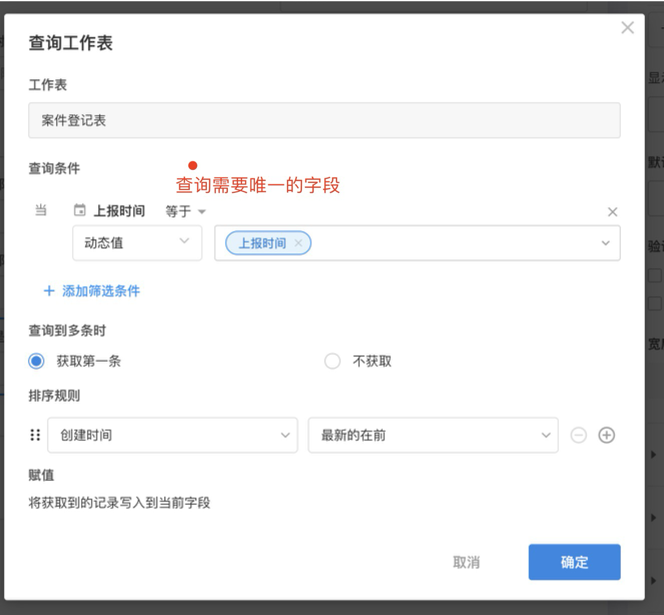
Task: Click the 上报时间 chip label text
Action: click(263, 243)
